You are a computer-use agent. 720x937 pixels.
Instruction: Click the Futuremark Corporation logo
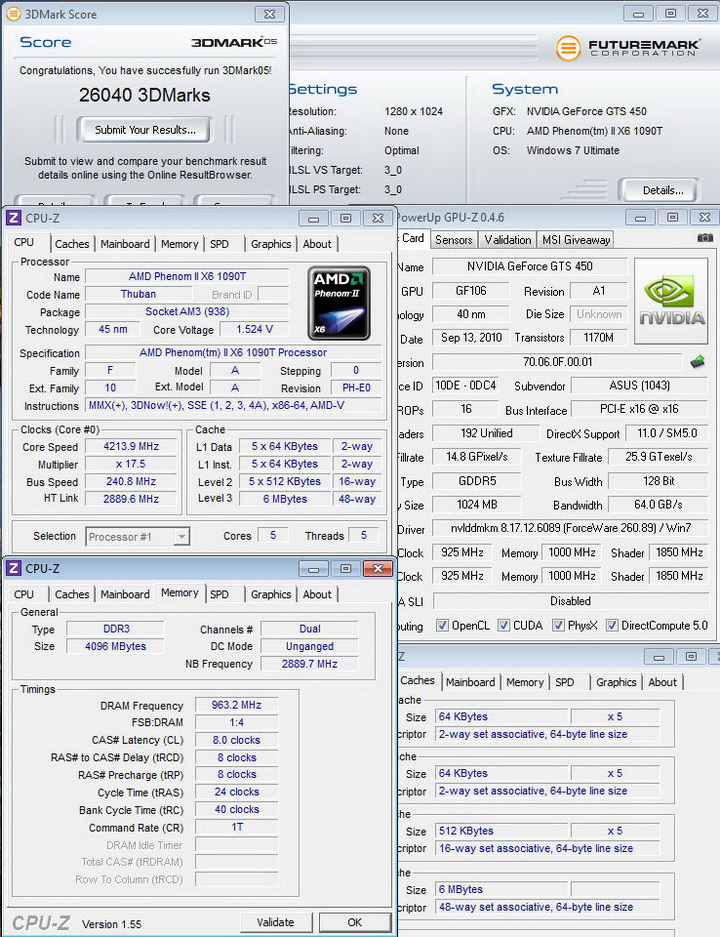pyautogui.click(x=628, y=47)
